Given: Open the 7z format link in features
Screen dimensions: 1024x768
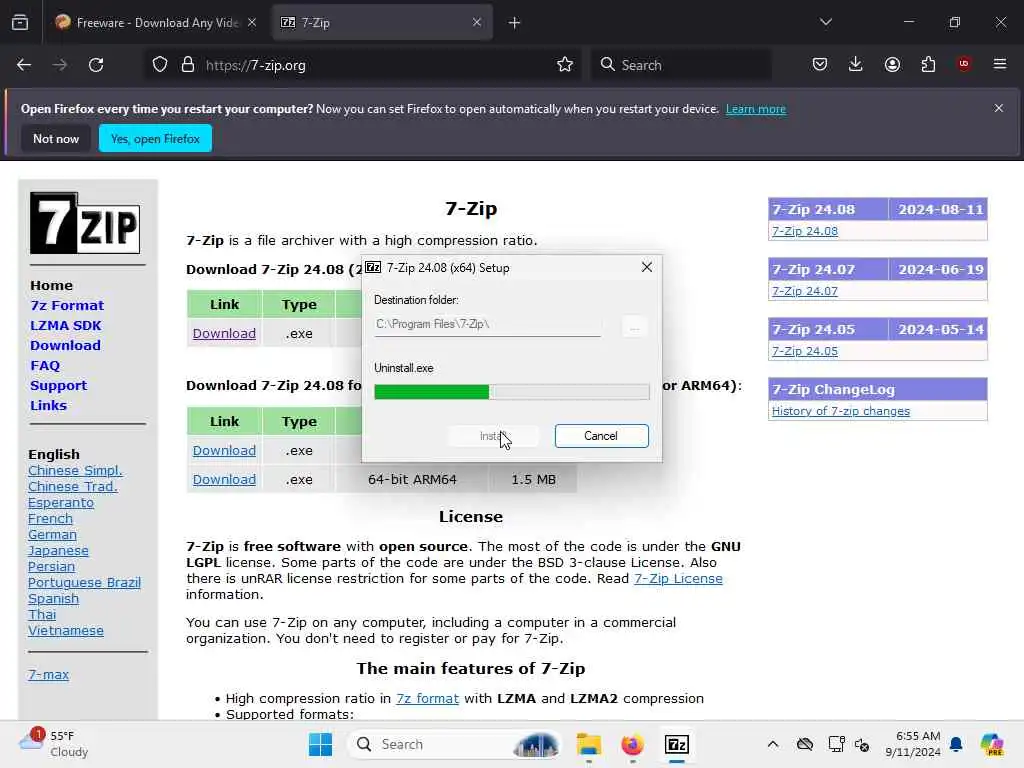Looking at the screenshot, I should click(427, 699).
